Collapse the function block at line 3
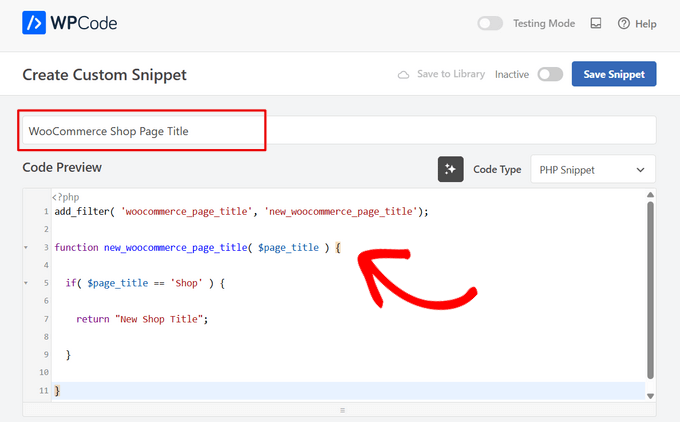 25,247
